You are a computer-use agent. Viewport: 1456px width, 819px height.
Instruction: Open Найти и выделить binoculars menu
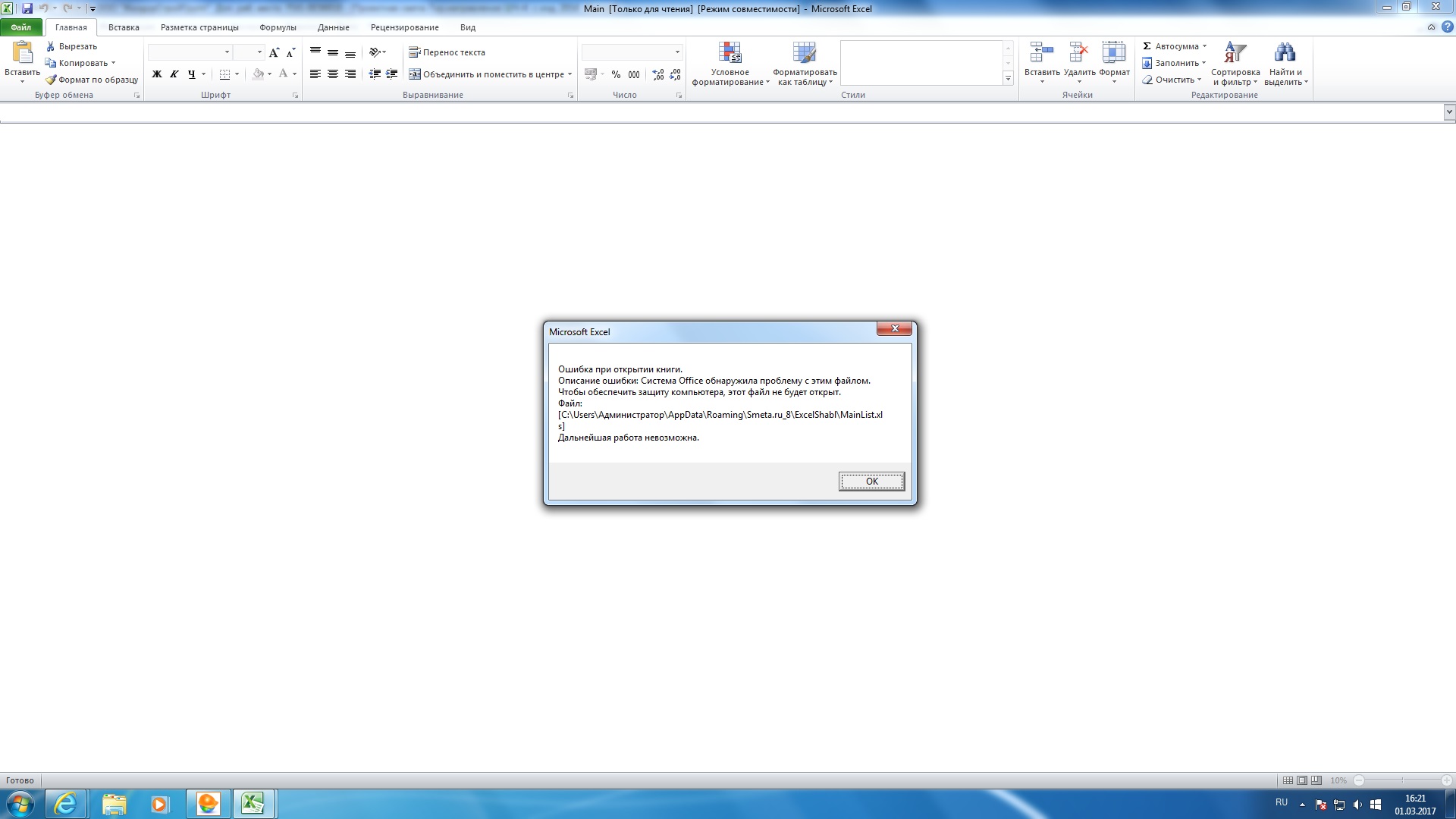coord(1285,64)
